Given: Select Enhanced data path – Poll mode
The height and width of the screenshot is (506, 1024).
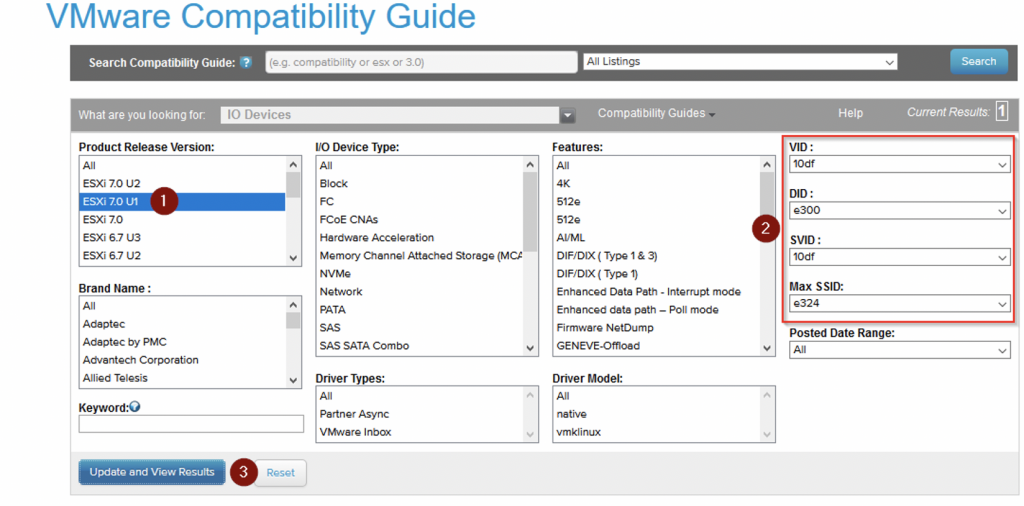Looking at the screenshot, I should point(656,309).
